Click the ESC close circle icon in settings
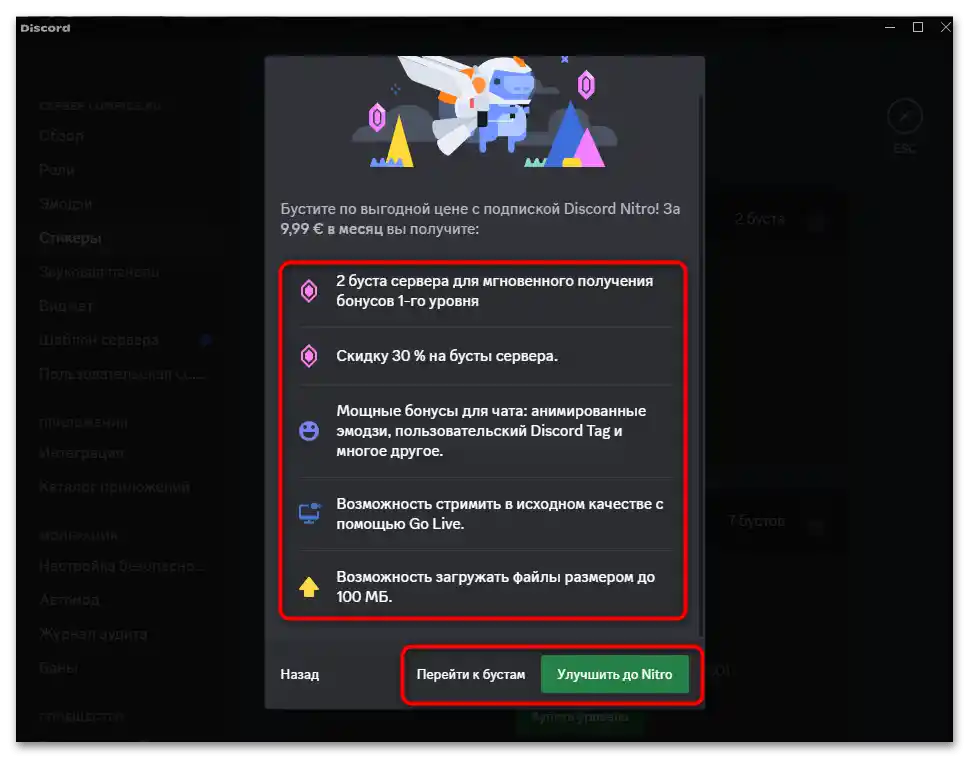This screenshot has height=758, width=969. 905,116
